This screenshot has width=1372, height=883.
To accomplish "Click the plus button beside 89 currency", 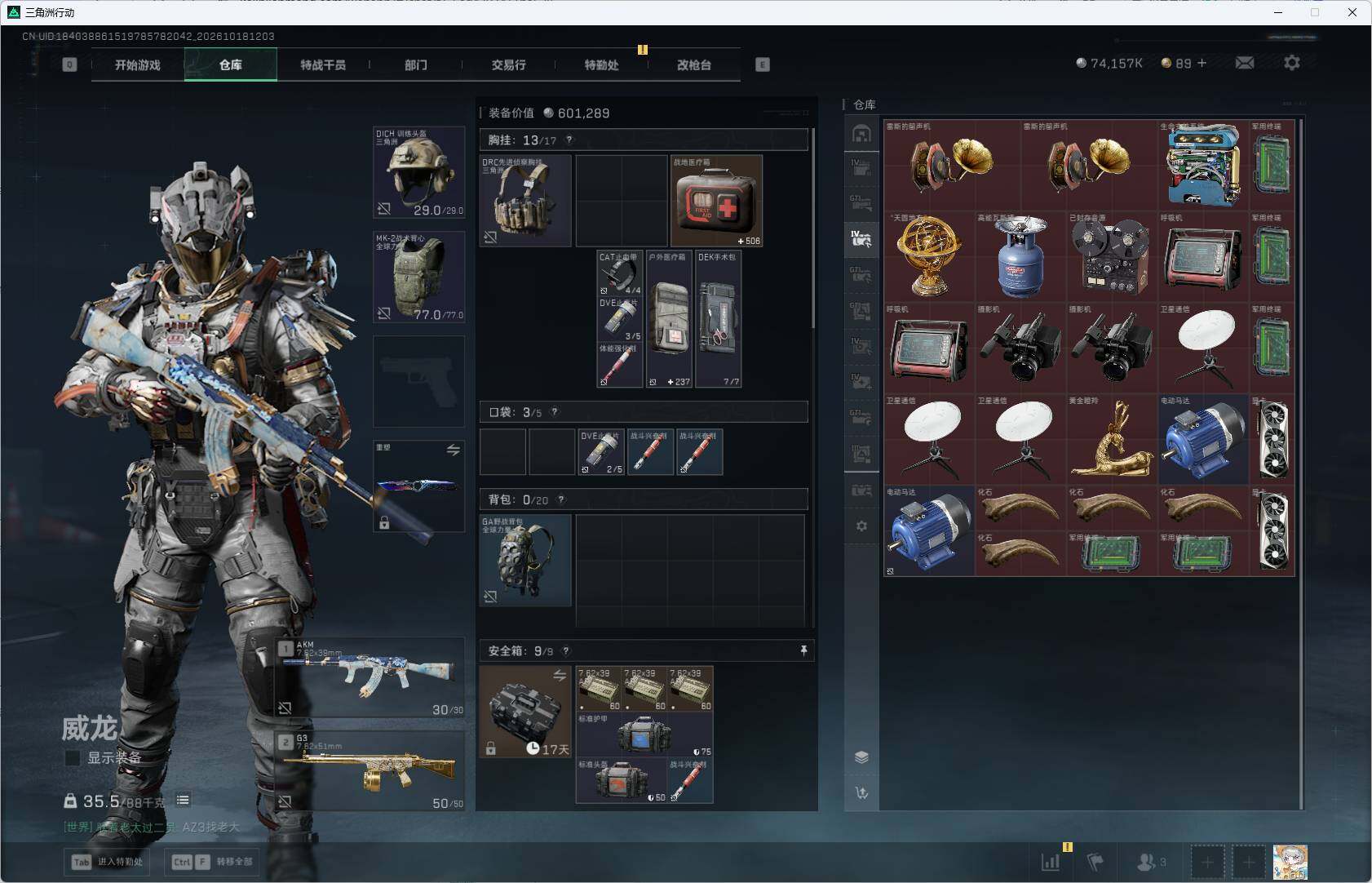I will pos(1202,63).
